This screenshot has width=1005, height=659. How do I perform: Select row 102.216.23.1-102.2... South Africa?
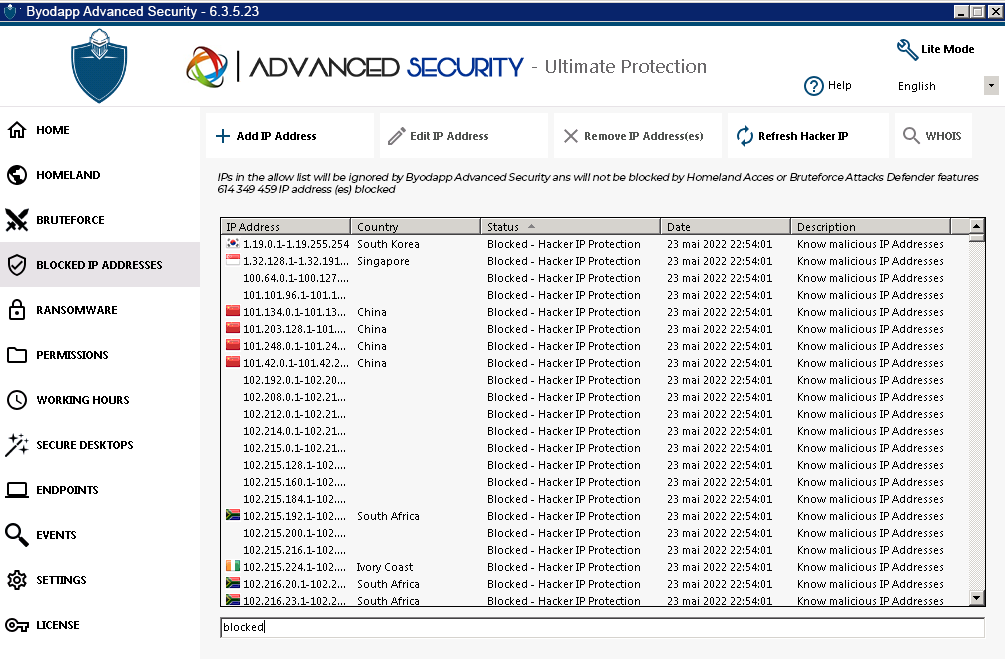594,600
